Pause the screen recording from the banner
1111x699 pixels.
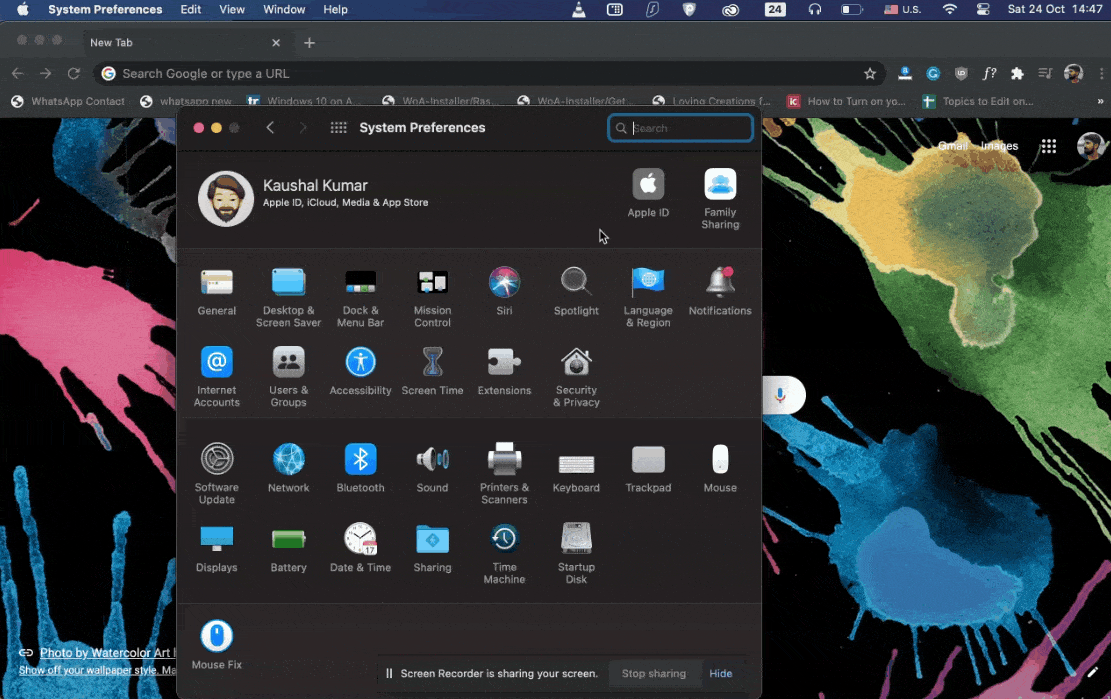click(x=389, y=673)
